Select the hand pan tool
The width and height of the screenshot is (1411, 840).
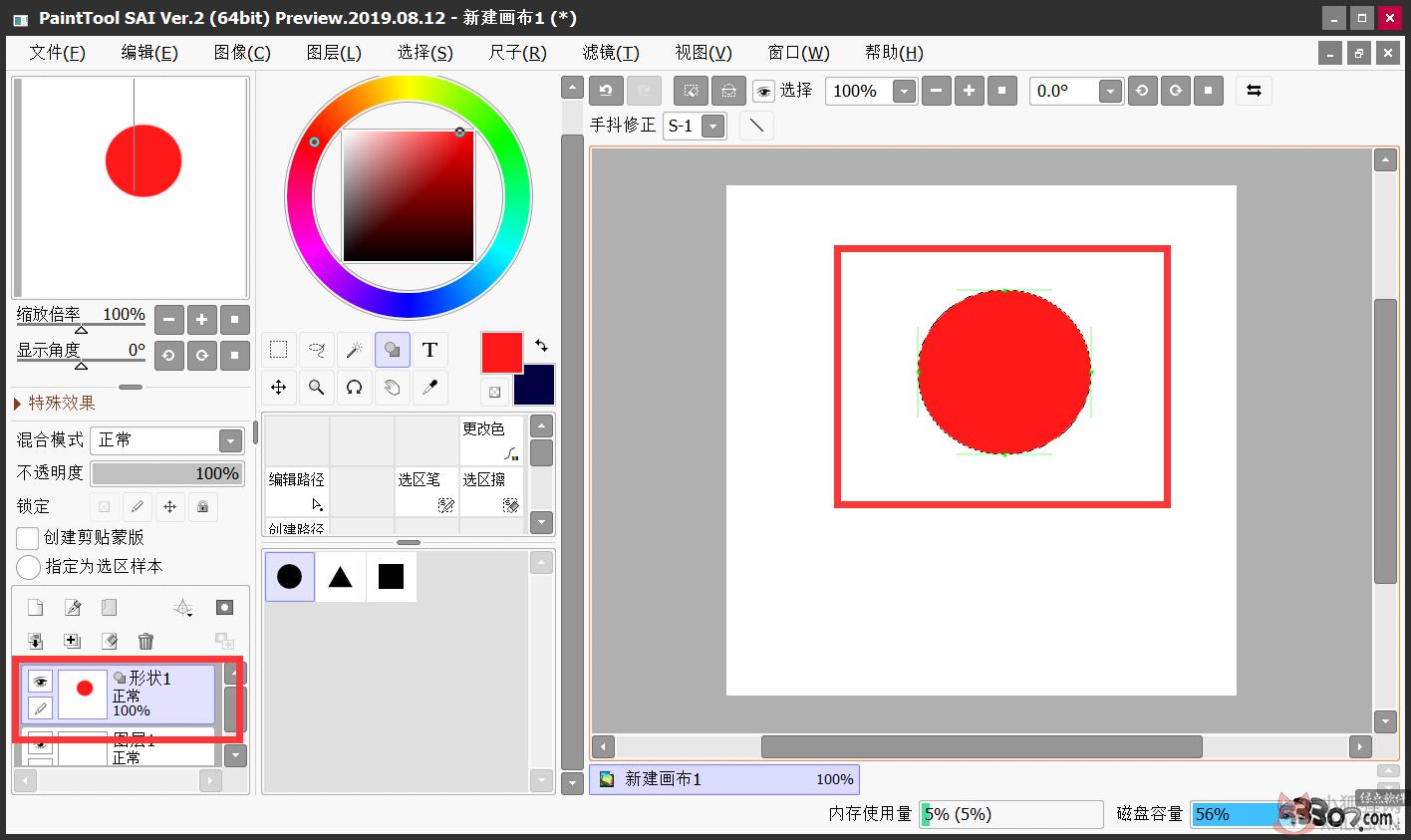point(393,388)
